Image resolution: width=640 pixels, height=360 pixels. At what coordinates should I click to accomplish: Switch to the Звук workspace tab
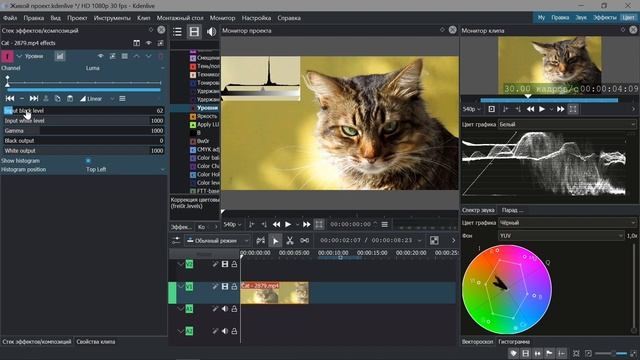[x=581, y=18]
